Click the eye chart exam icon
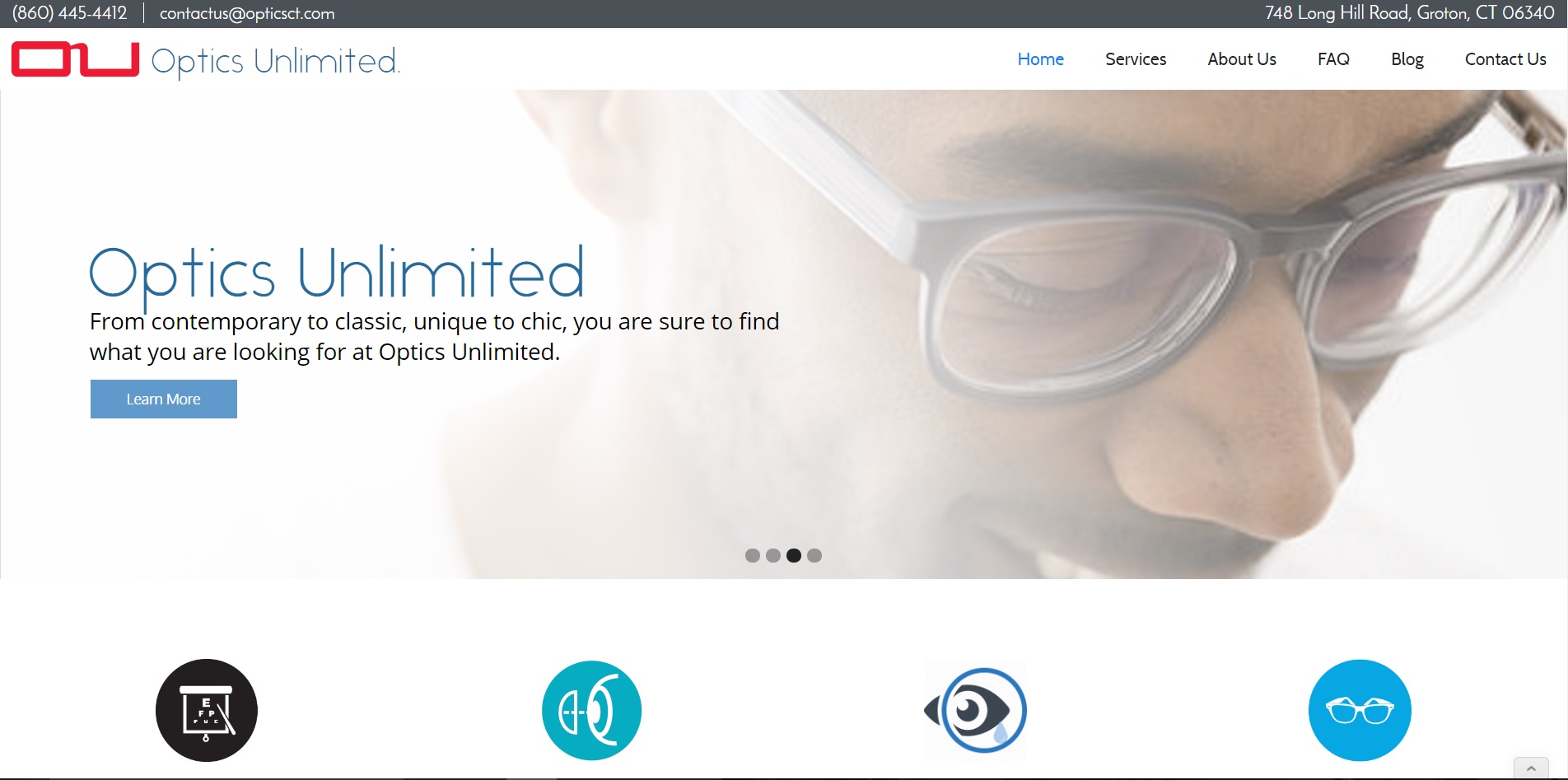The height and width of the screenshot is (780, 1568). (x=207, y=710)
